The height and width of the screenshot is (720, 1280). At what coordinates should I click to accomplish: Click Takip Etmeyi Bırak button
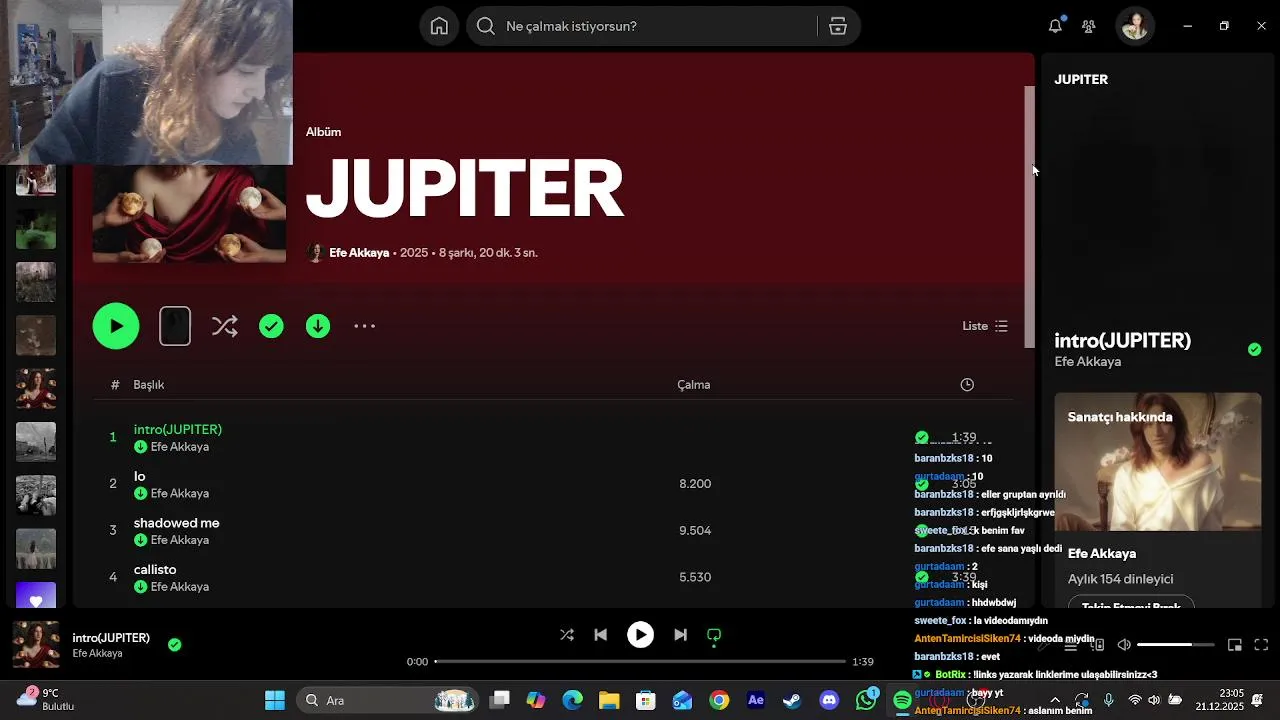click(x=1131, y=604)
